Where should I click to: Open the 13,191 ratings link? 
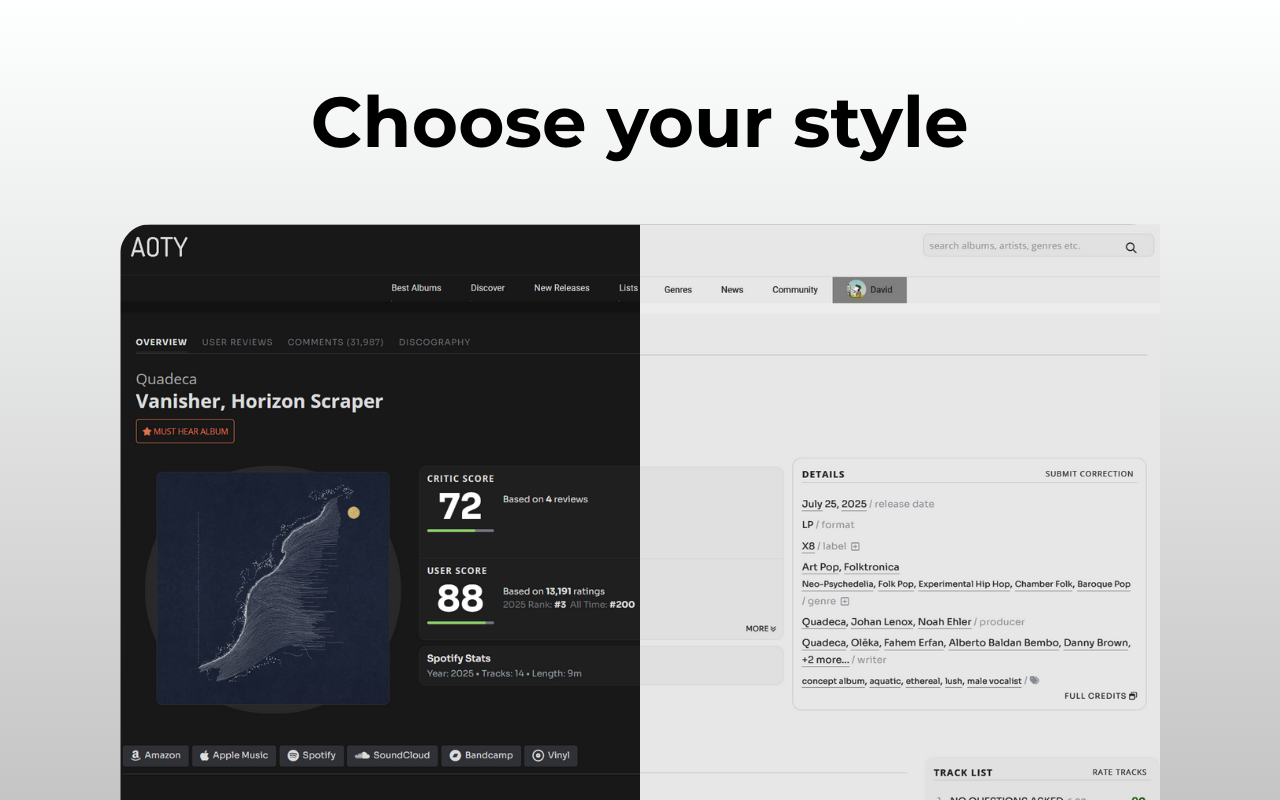(x=576, y=591)
